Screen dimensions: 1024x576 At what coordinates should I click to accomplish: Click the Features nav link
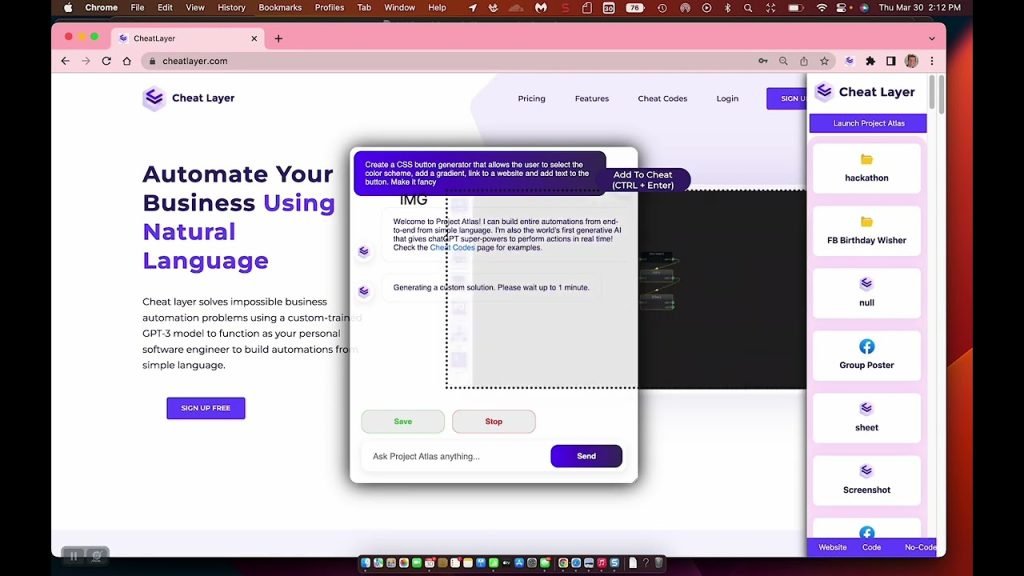pyautogui.click(x=592, y=99)
